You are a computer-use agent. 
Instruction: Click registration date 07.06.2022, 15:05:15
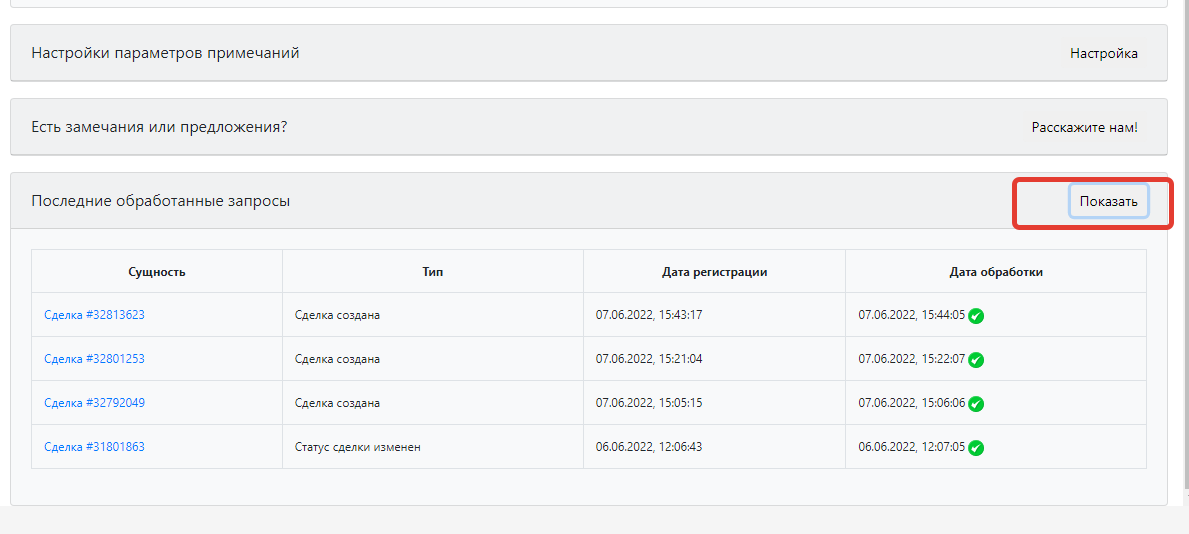coord(649,403)
